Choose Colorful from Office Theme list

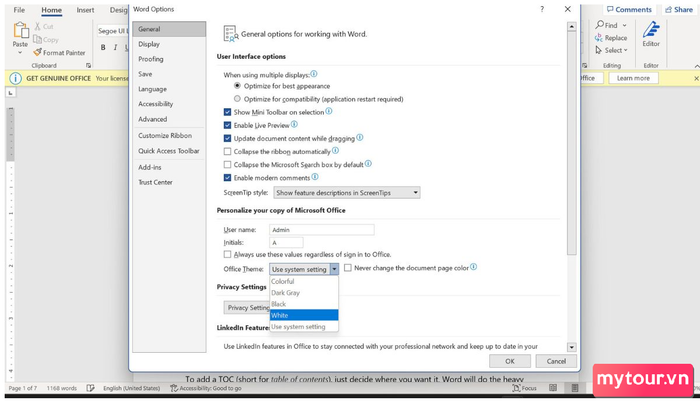[x=304, y=281]
